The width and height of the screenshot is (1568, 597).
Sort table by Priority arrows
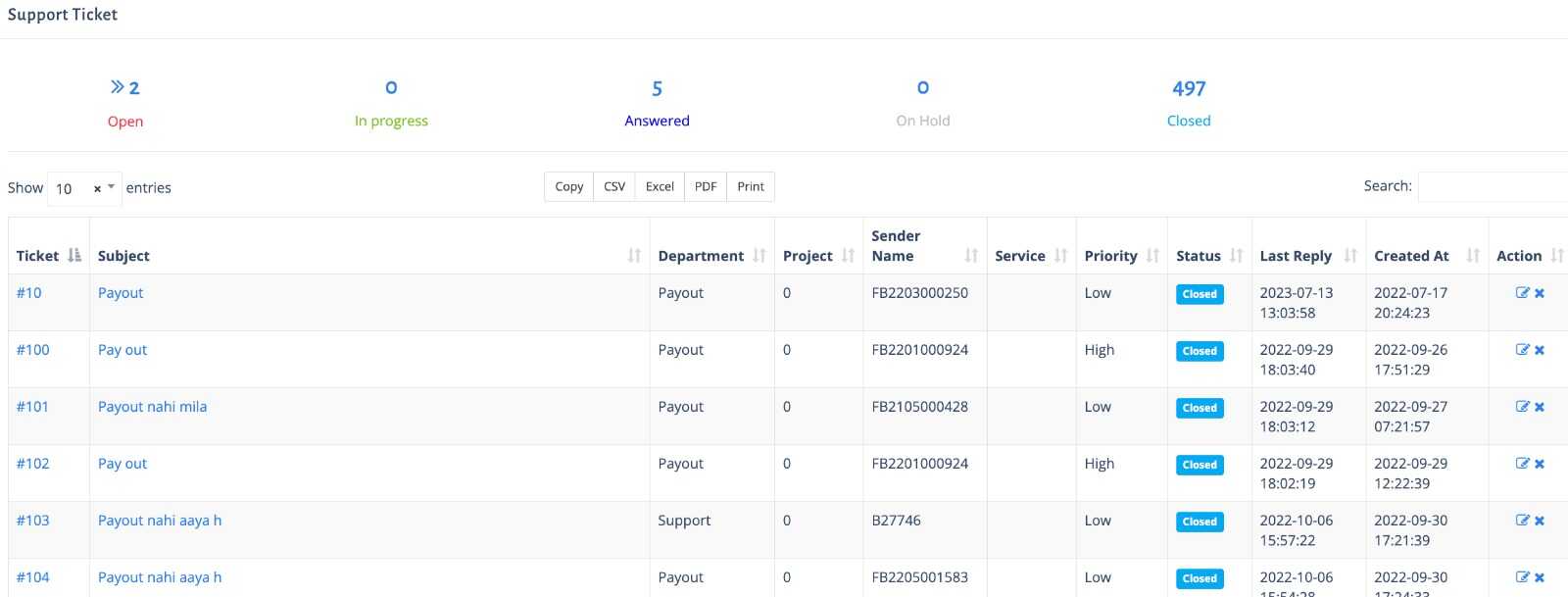click(x=1152, y=256)
